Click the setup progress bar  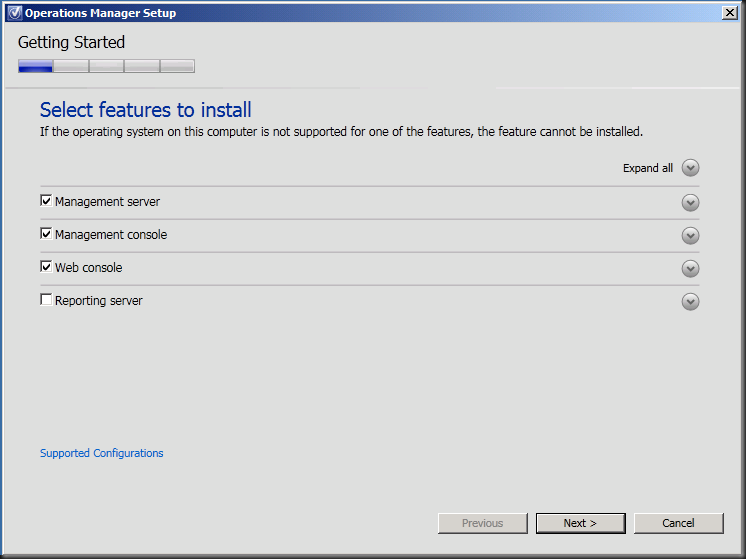(x=106, y=66)
